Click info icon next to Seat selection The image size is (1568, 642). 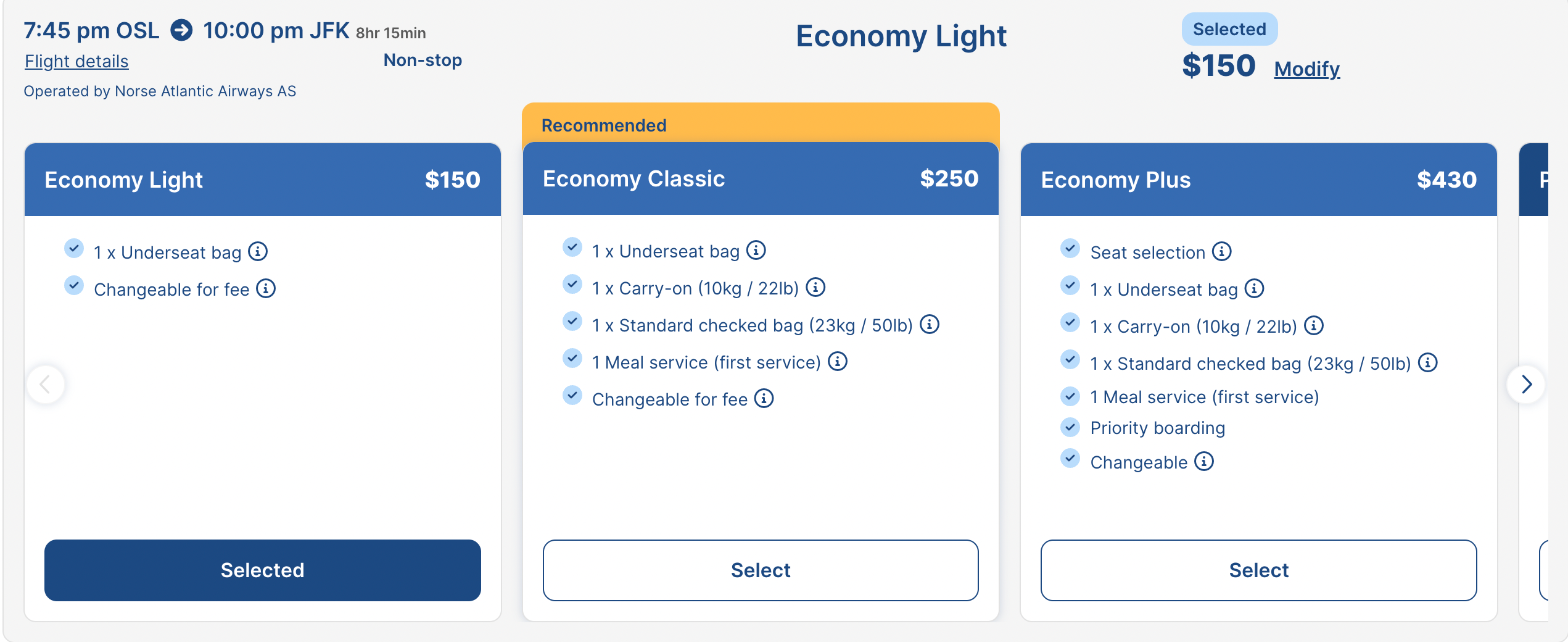point(1221,252)
